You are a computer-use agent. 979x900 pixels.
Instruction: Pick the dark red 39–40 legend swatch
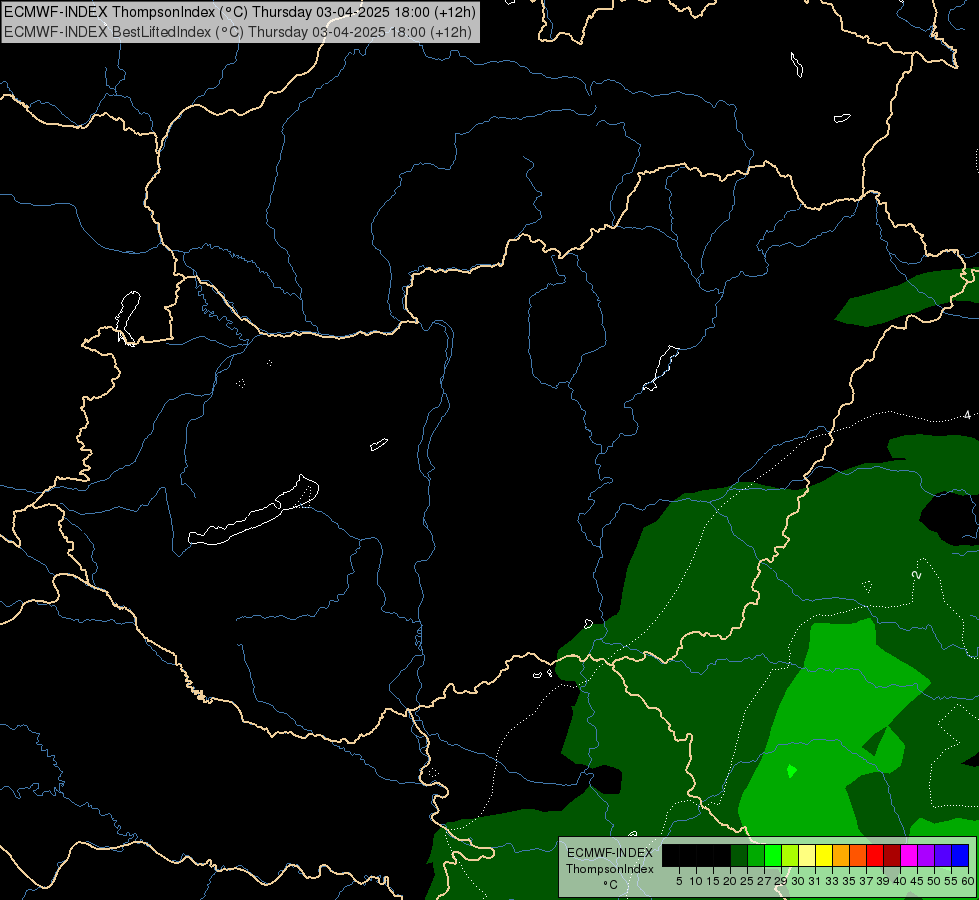click(x=892, y=855)
